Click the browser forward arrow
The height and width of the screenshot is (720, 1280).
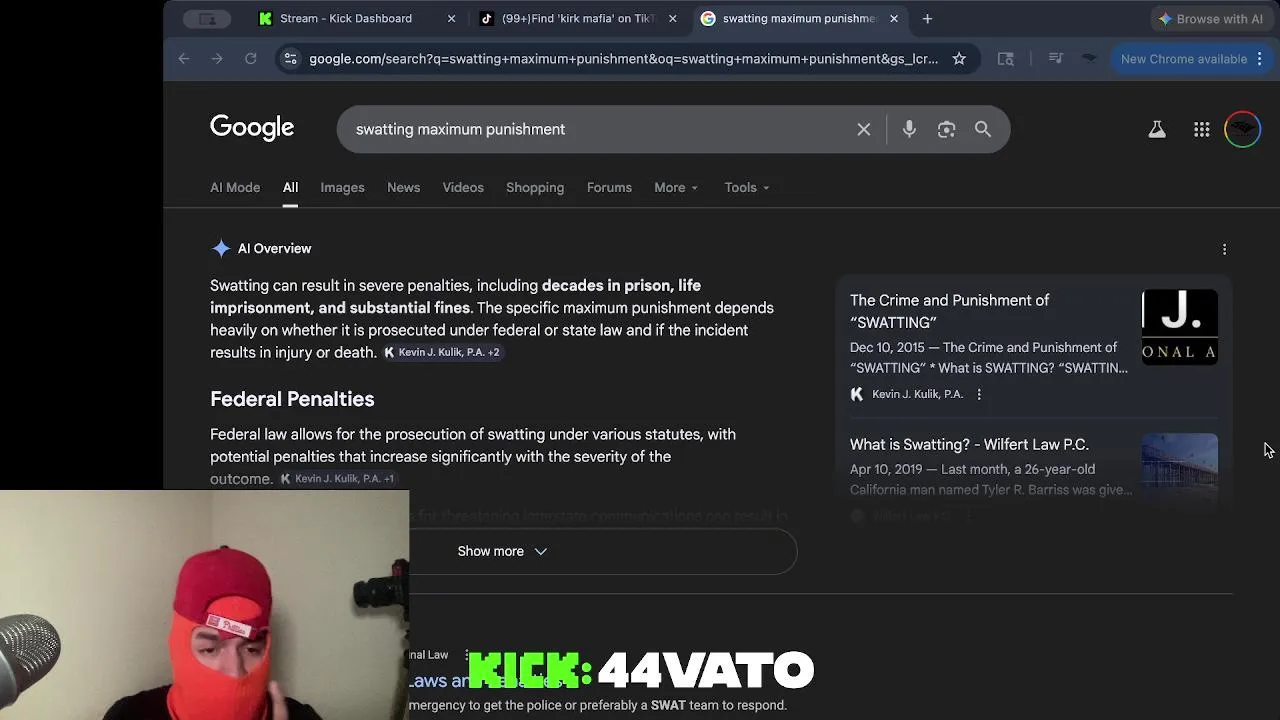217,59
